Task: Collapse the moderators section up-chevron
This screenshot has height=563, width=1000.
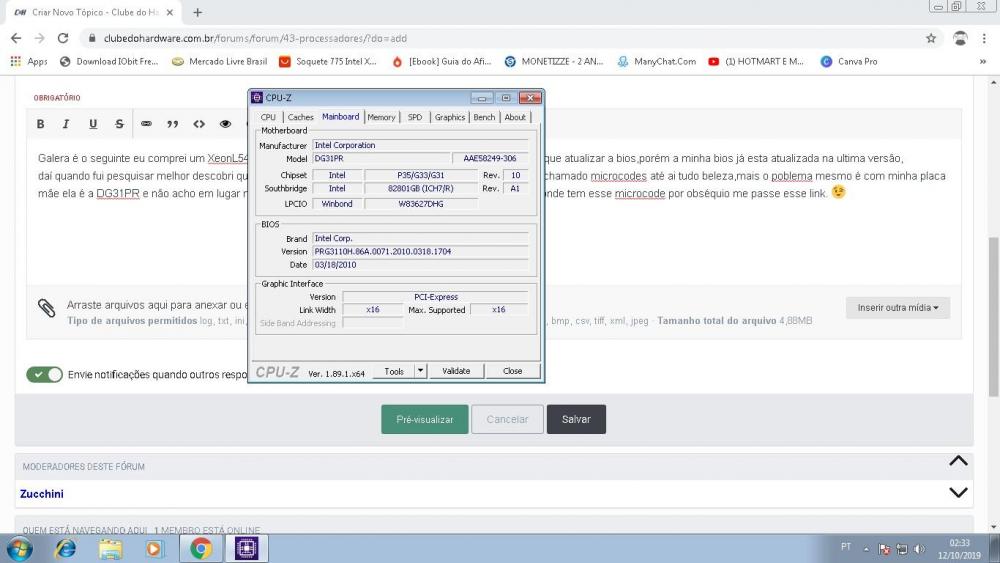Action: 958,461
